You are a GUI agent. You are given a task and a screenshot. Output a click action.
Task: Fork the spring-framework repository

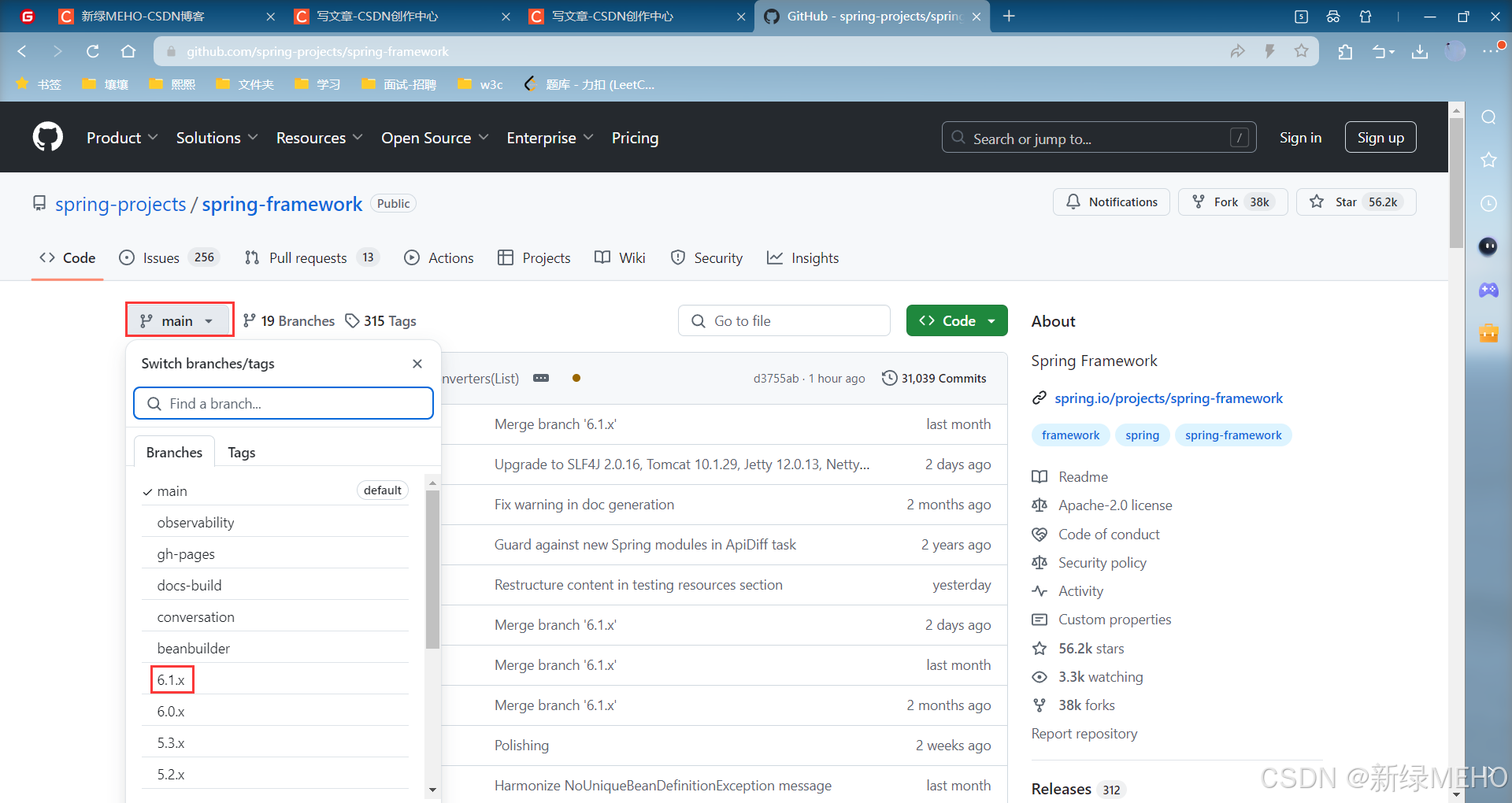1232,202
